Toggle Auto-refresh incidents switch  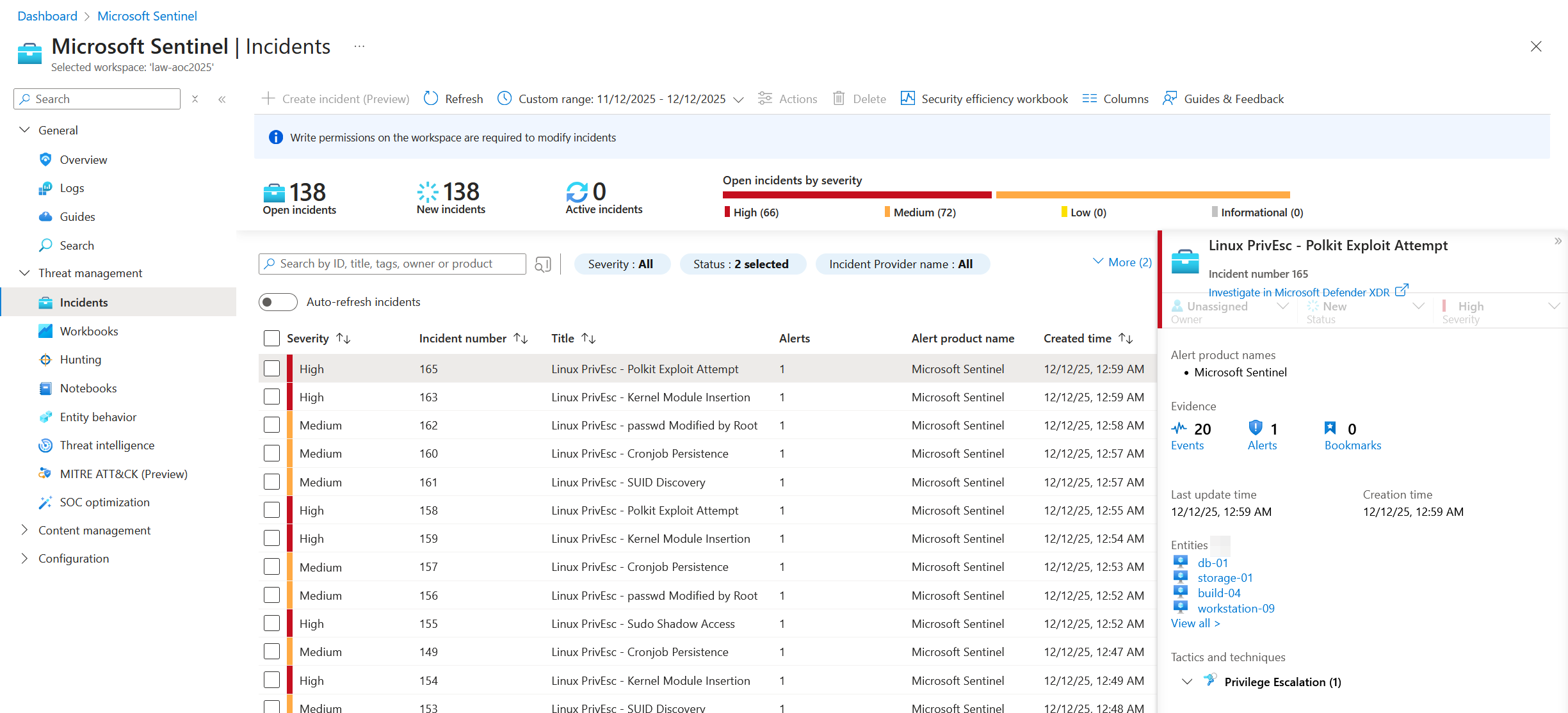point(278,302)
